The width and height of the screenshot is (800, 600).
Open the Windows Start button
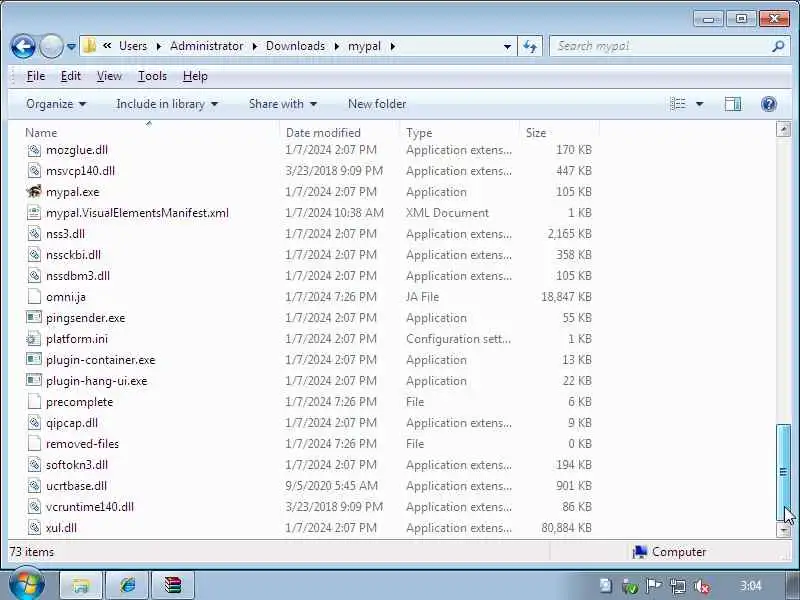(27, 584)
